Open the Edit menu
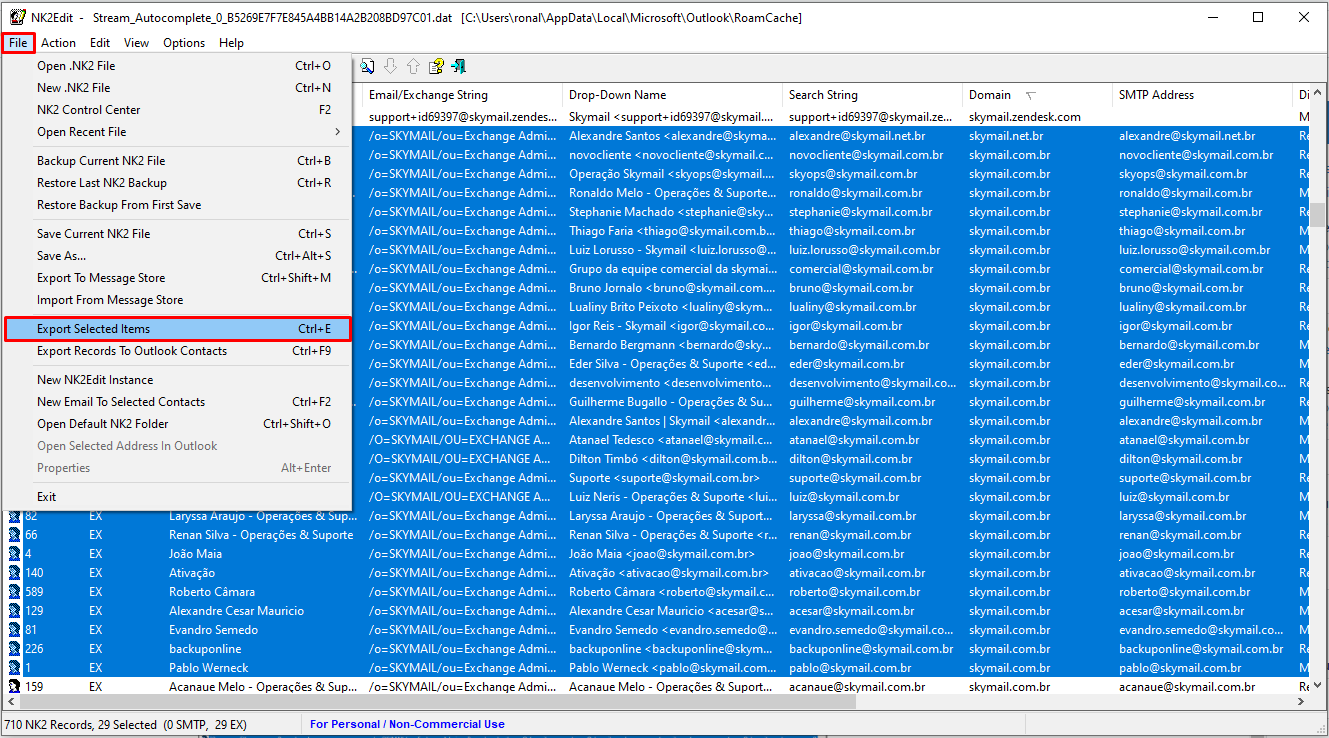1329x738 pixels. pos(100,43)
